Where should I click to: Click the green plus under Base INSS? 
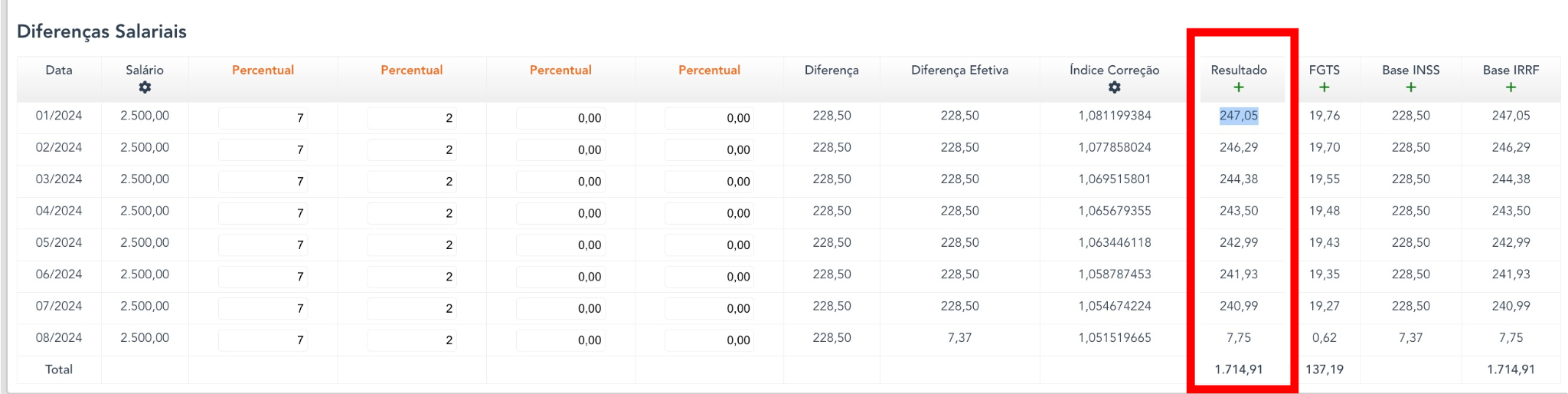pyautogui.click(x=1410, y=87)
